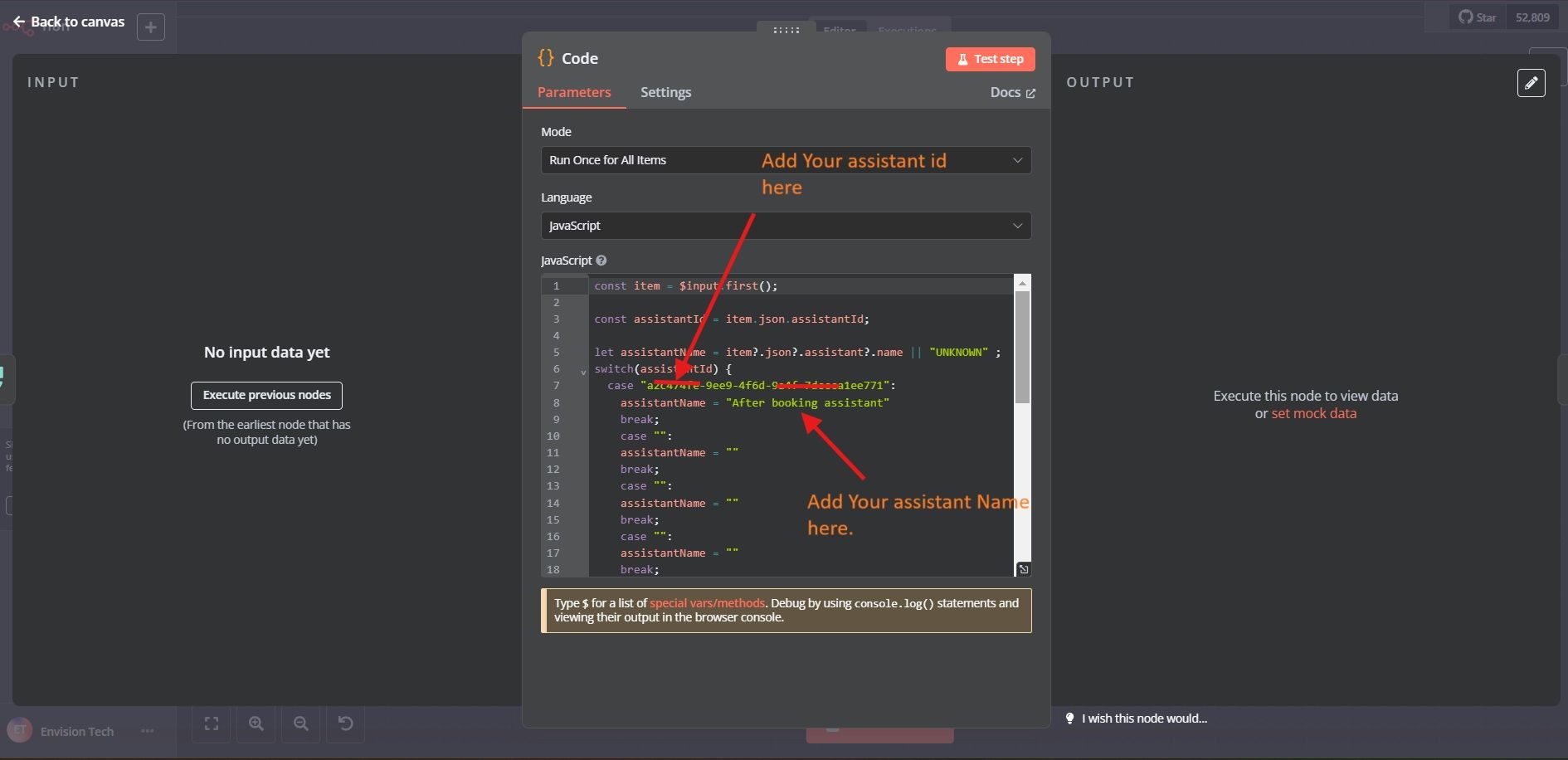Open the Executions tab
The width and height of the screenshot is (1568, 760).
[x=908, y=31]
